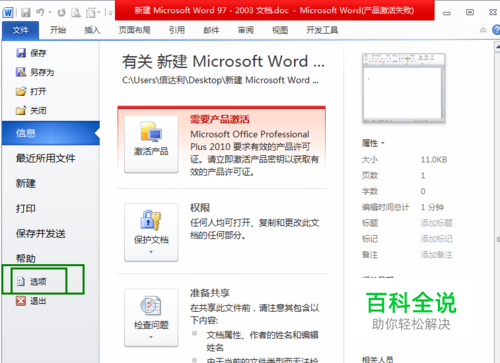Open the 开发工具 (Developer) tab
This screenshot has height=363, width=500.
[x=322, y=30]
